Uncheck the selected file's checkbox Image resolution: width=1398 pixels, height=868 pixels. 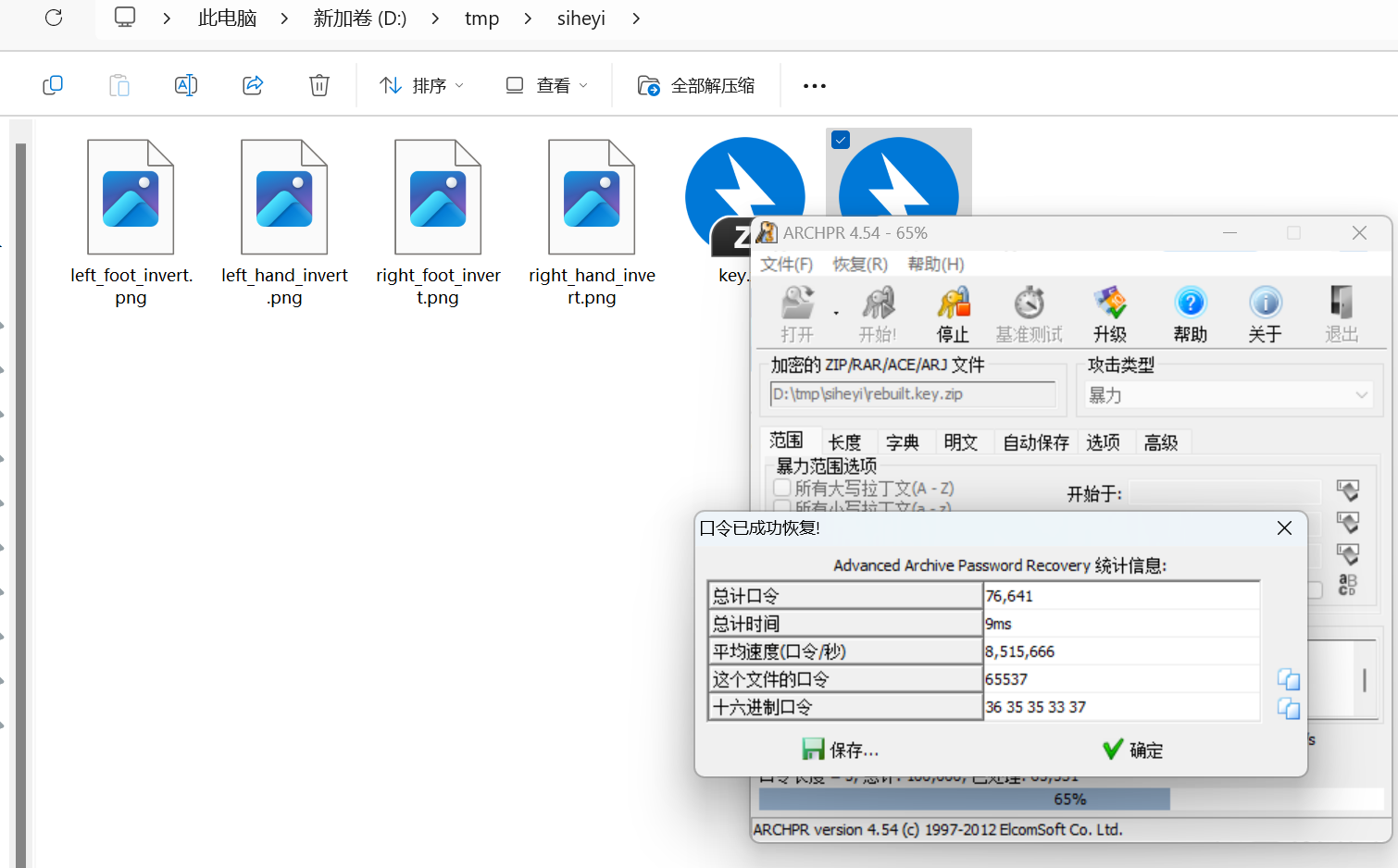841,140
